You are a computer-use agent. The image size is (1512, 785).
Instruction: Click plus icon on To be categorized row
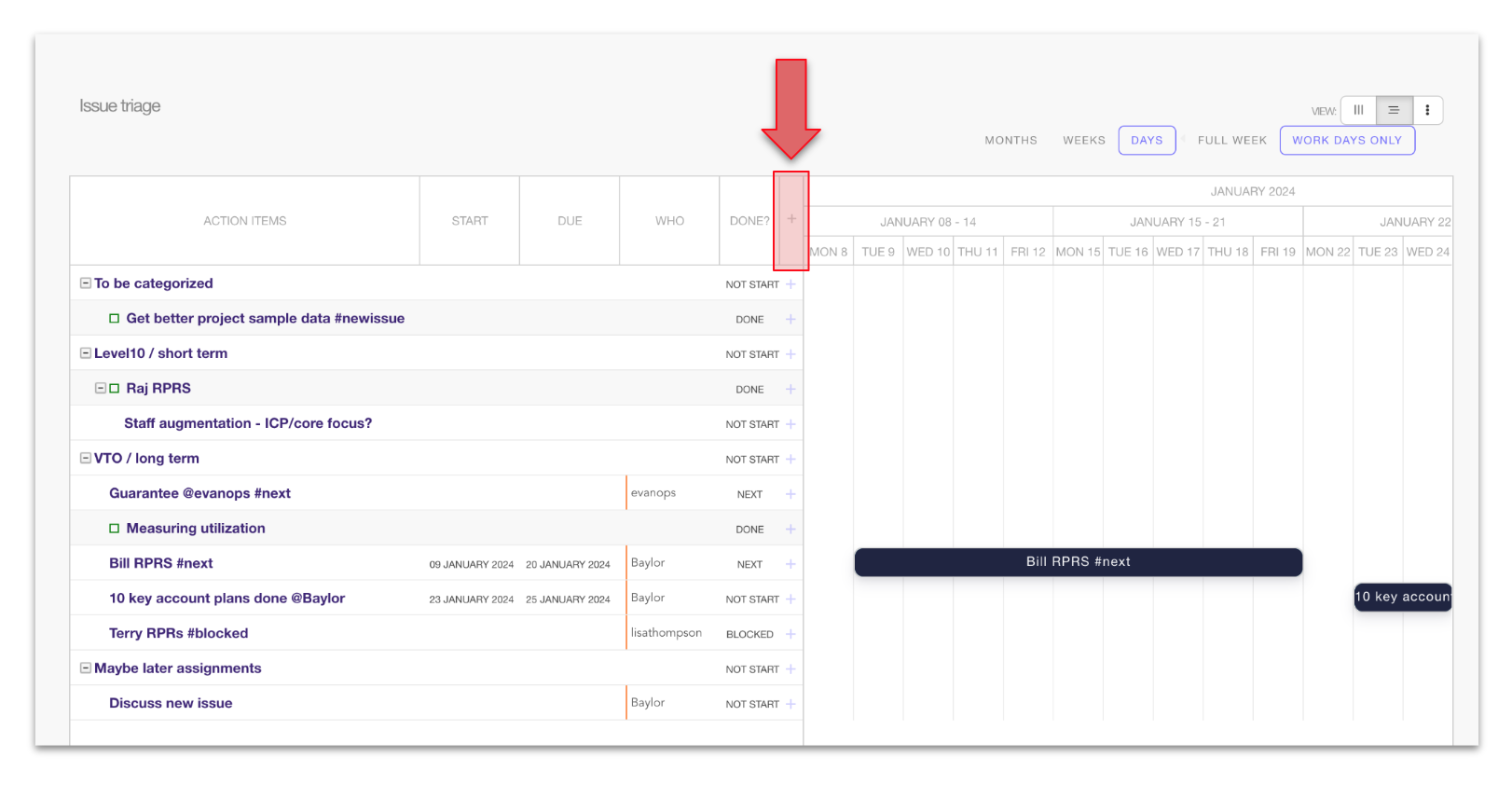point(790,284)
